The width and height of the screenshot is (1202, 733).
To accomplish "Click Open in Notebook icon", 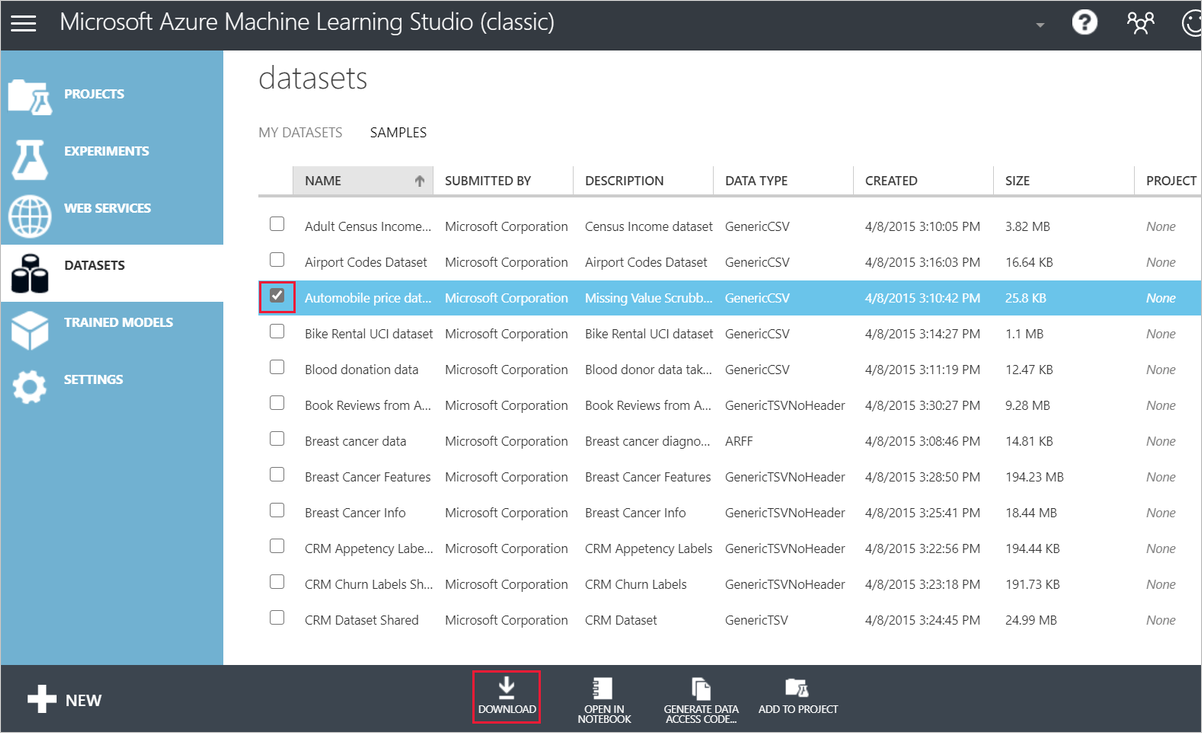I will coord(603,688).
